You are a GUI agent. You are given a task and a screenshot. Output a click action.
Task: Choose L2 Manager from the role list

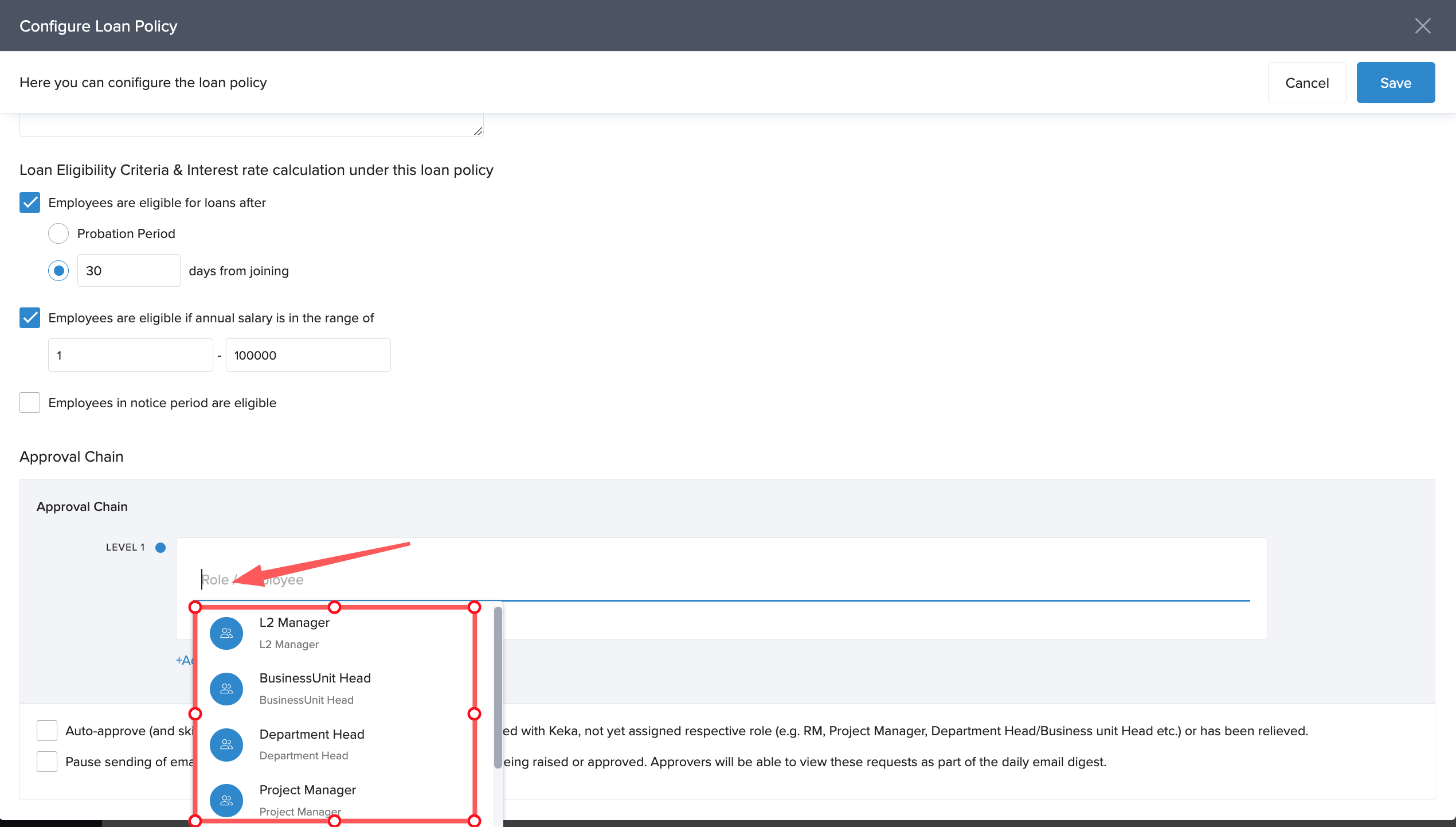[295, 623]
